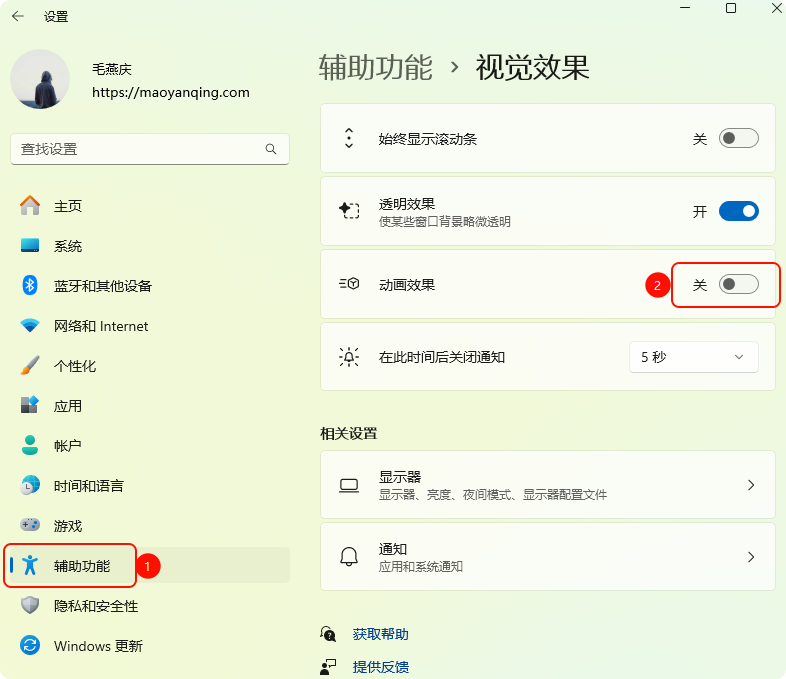
Task: Click the 个性化 paintbrush icon
Action: pyautogui.click(x=30, y=366)
